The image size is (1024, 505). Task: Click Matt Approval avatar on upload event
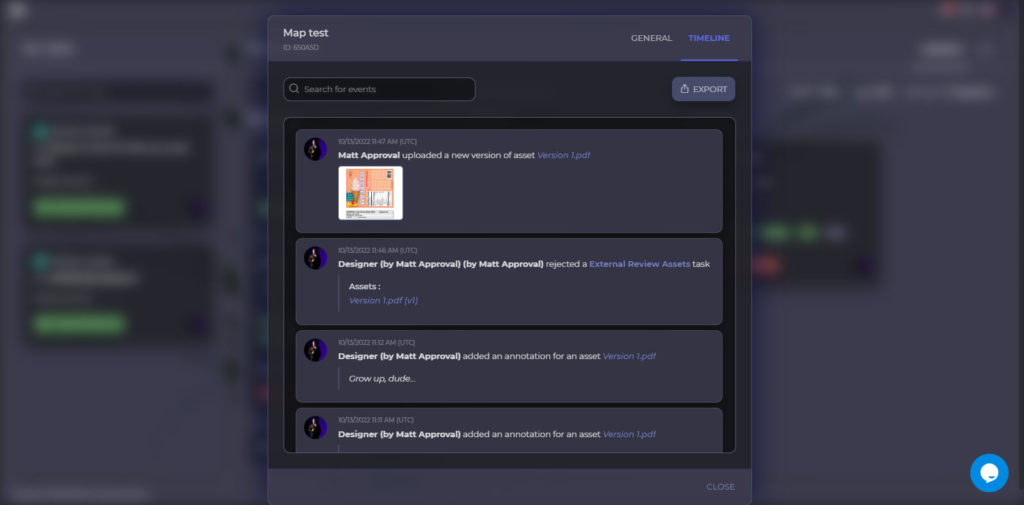tap(315, 149)
